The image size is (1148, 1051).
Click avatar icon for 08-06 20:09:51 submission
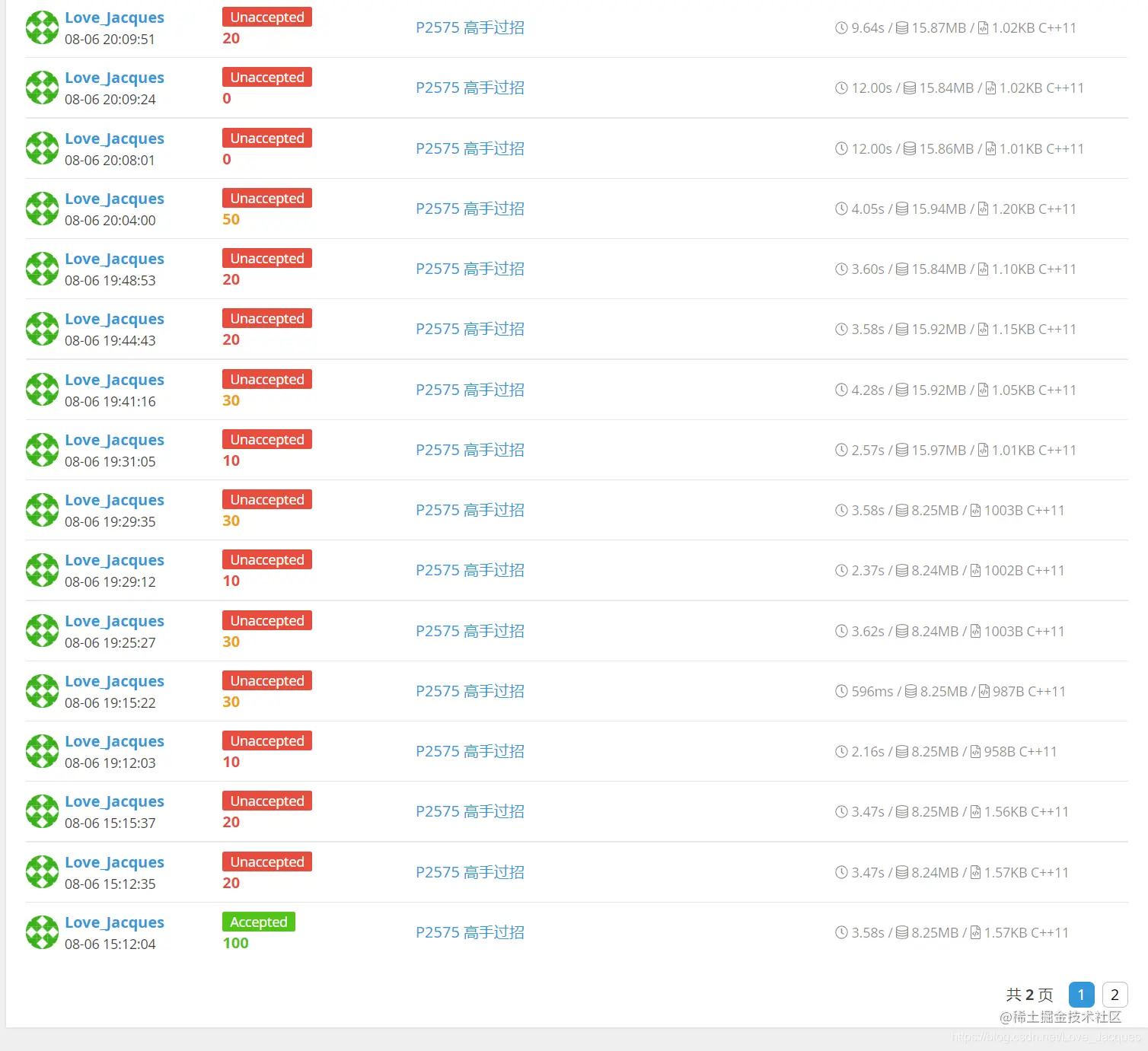[42, 27]
